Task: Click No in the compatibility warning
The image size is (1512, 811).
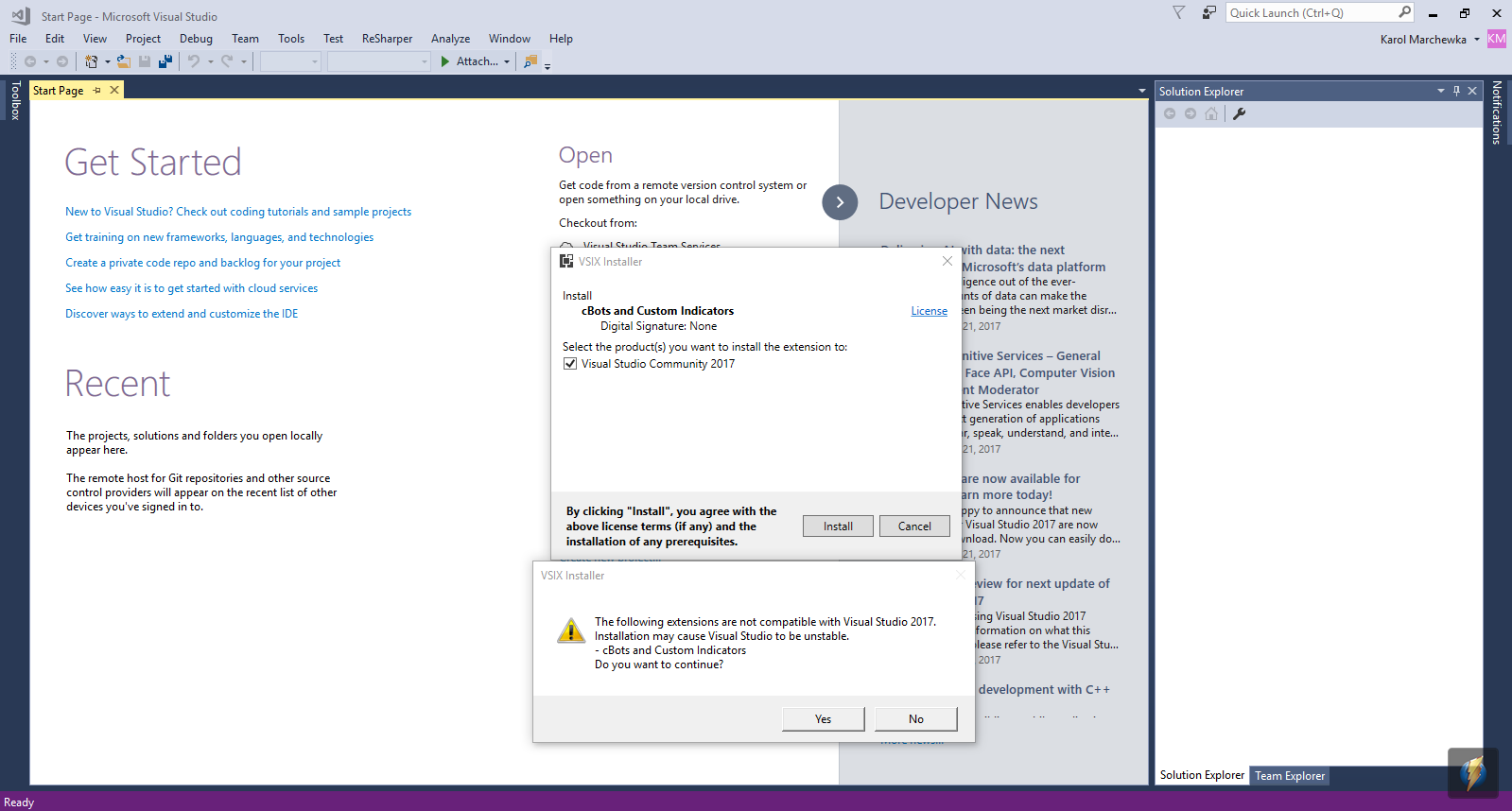Action: [915, 719]
